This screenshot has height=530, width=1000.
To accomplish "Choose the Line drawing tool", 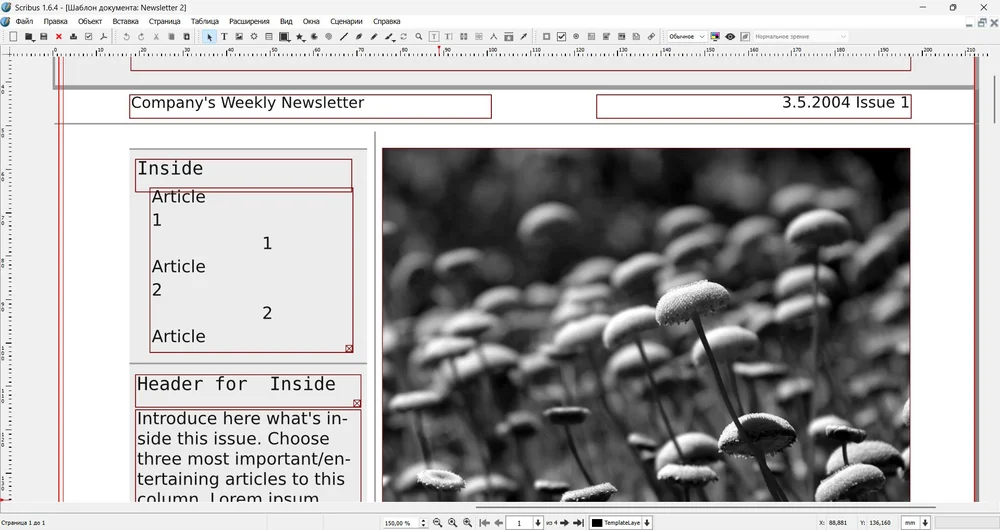I will click(344, 37).
